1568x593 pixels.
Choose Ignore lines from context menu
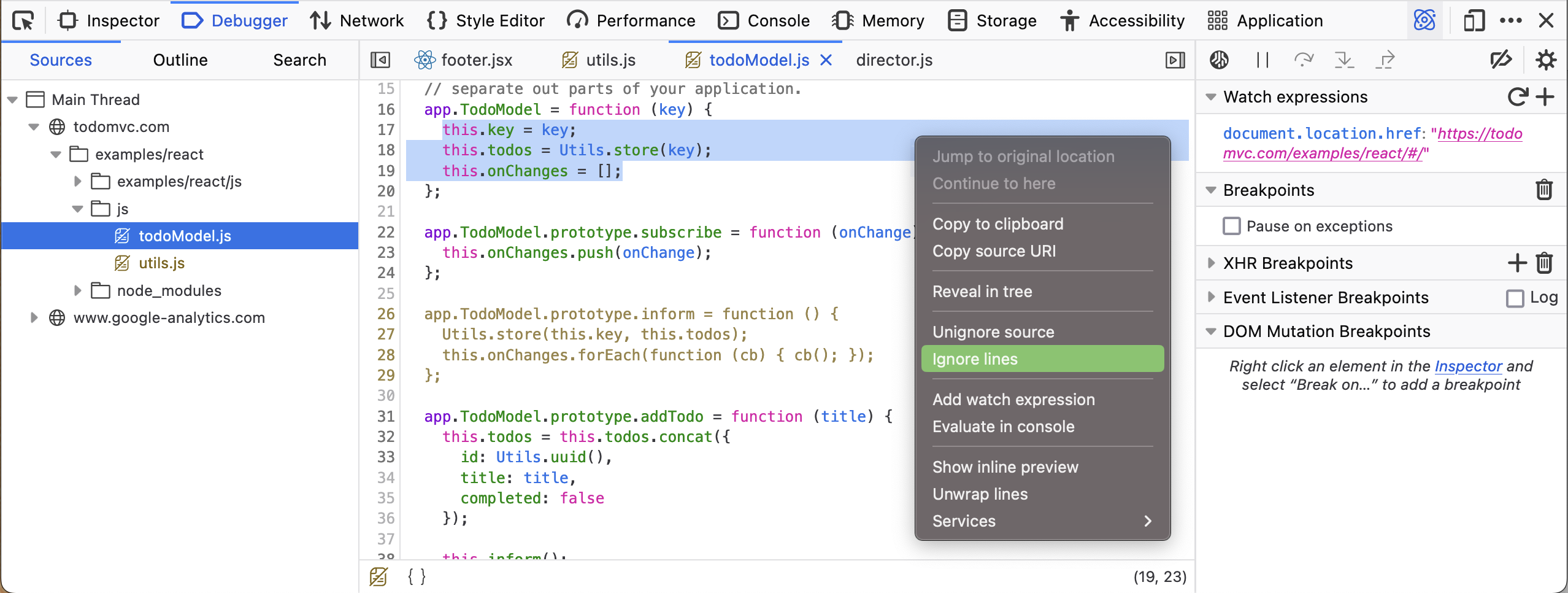coord(1042,359)
